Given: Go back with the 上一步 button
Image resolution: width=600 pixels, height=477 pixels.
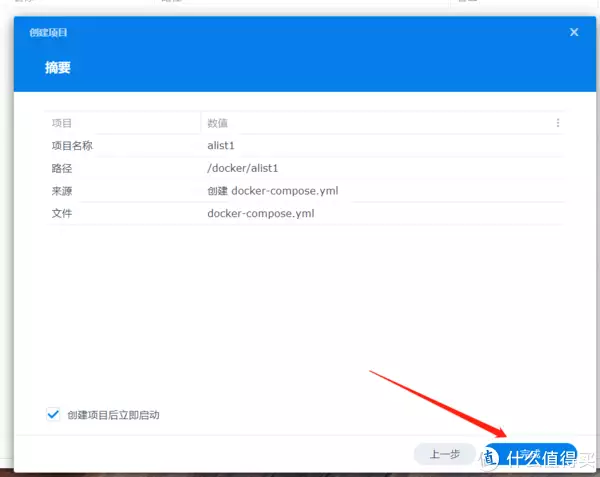Looking at the screenshot, I should [x=444, y=454].
